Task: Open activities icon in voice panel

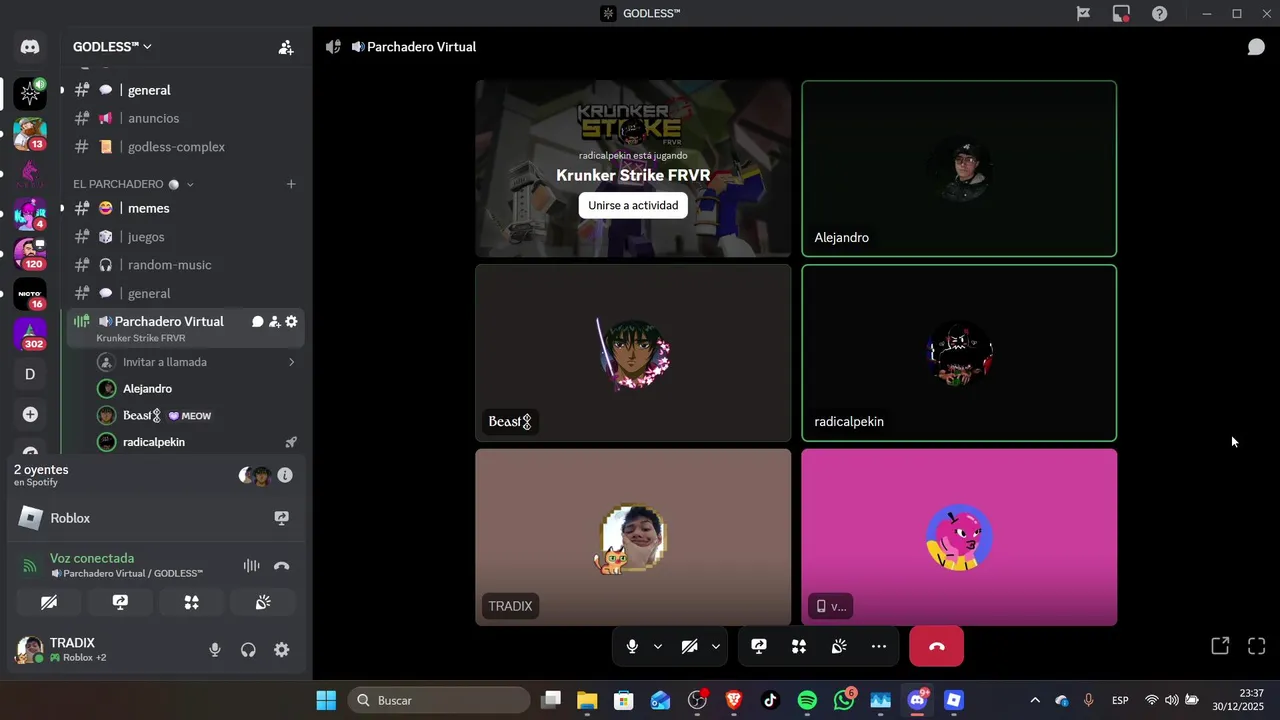Action: [192, 602]
